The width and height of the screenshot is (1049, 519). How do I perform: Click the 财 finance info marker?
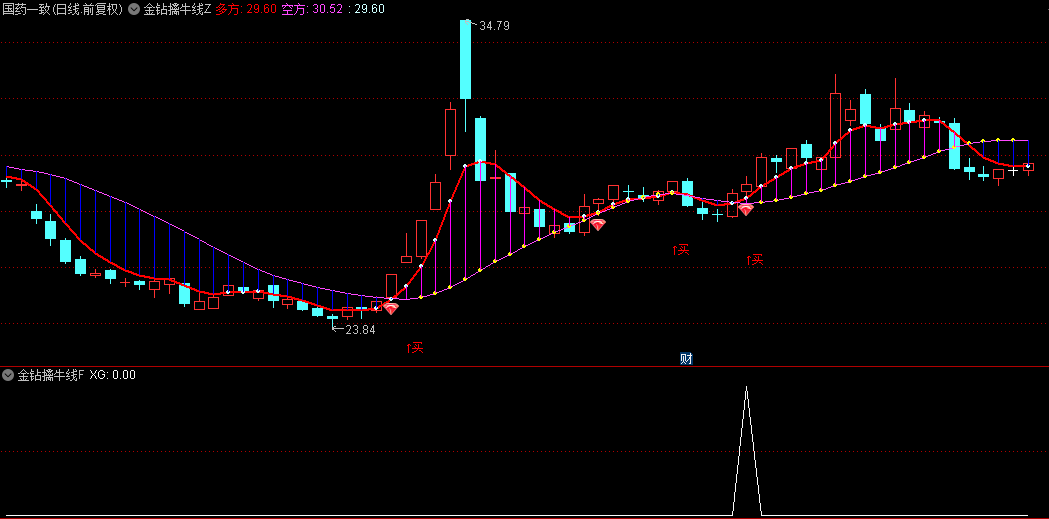pyautogui.click(x=686, y=358)
